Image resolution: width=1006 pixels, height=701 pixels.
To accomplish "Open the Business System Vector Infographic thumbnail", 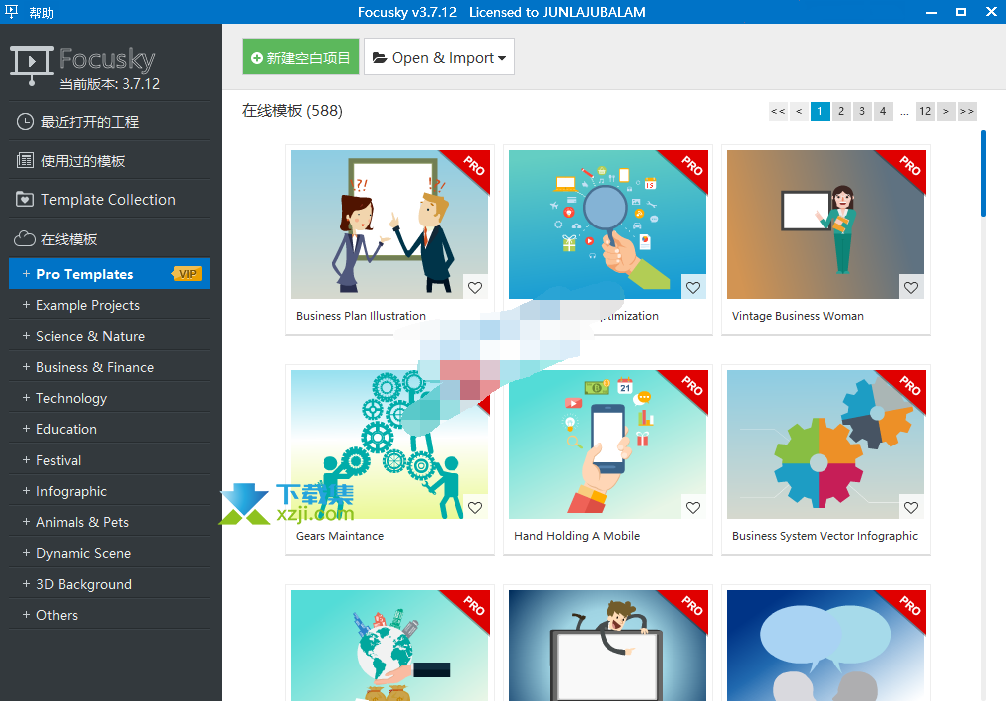I will pos(826,444).
